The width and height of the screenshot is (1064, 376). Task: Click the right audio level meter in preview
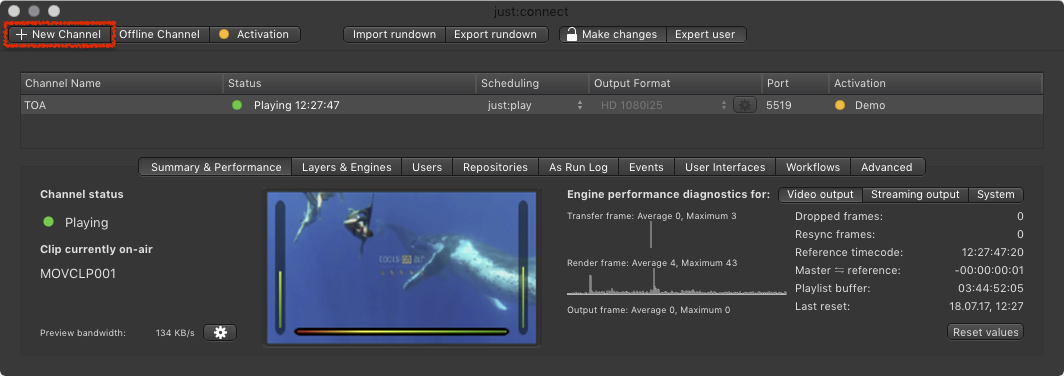[522, 267]
